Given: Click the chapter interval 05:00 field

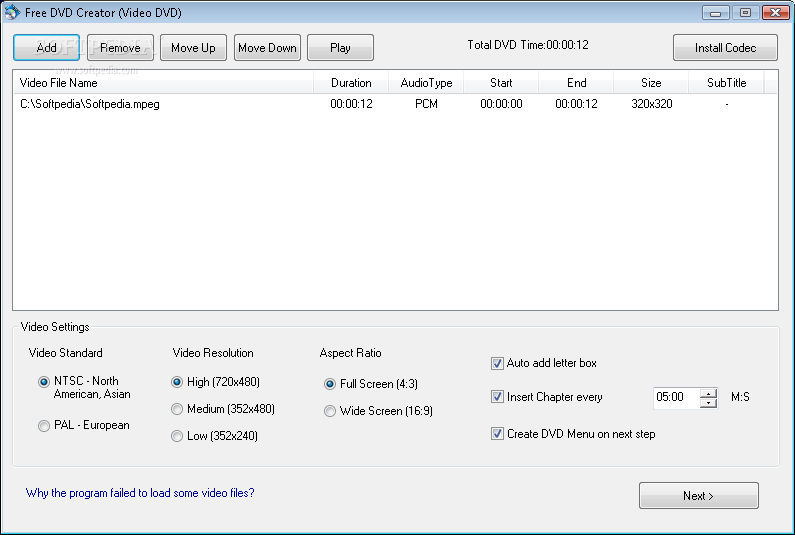Looking at the screenshot, I should [x=676, y=397].
